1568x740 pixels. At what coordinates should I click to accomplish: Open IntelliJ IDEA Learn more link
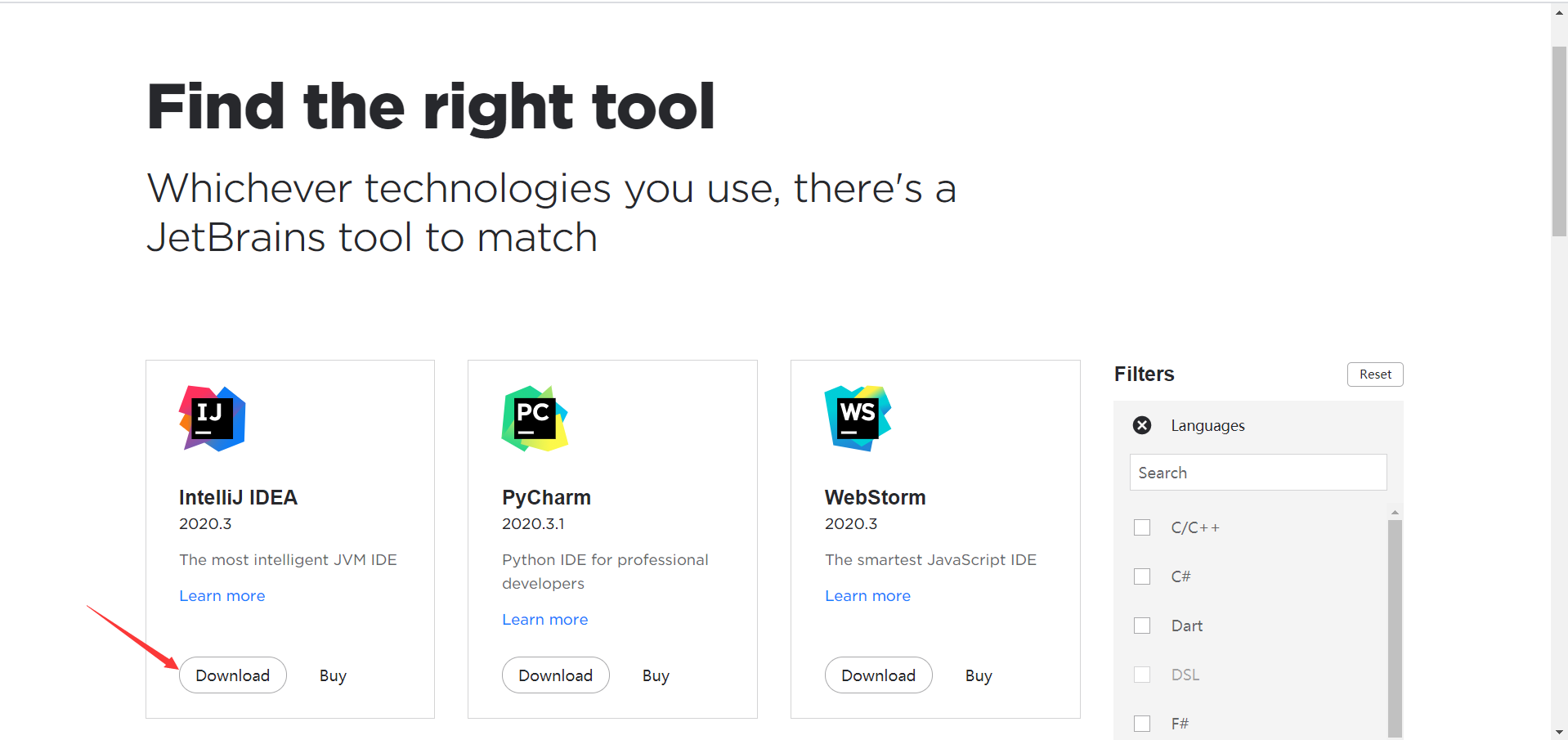pyautogui.click(x=222, y=596)
